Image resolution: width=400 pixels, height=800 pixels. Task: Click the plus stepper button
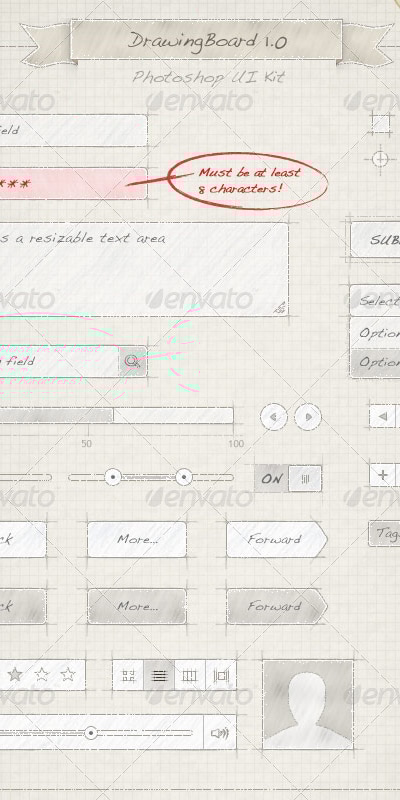[x=382, y=475]
